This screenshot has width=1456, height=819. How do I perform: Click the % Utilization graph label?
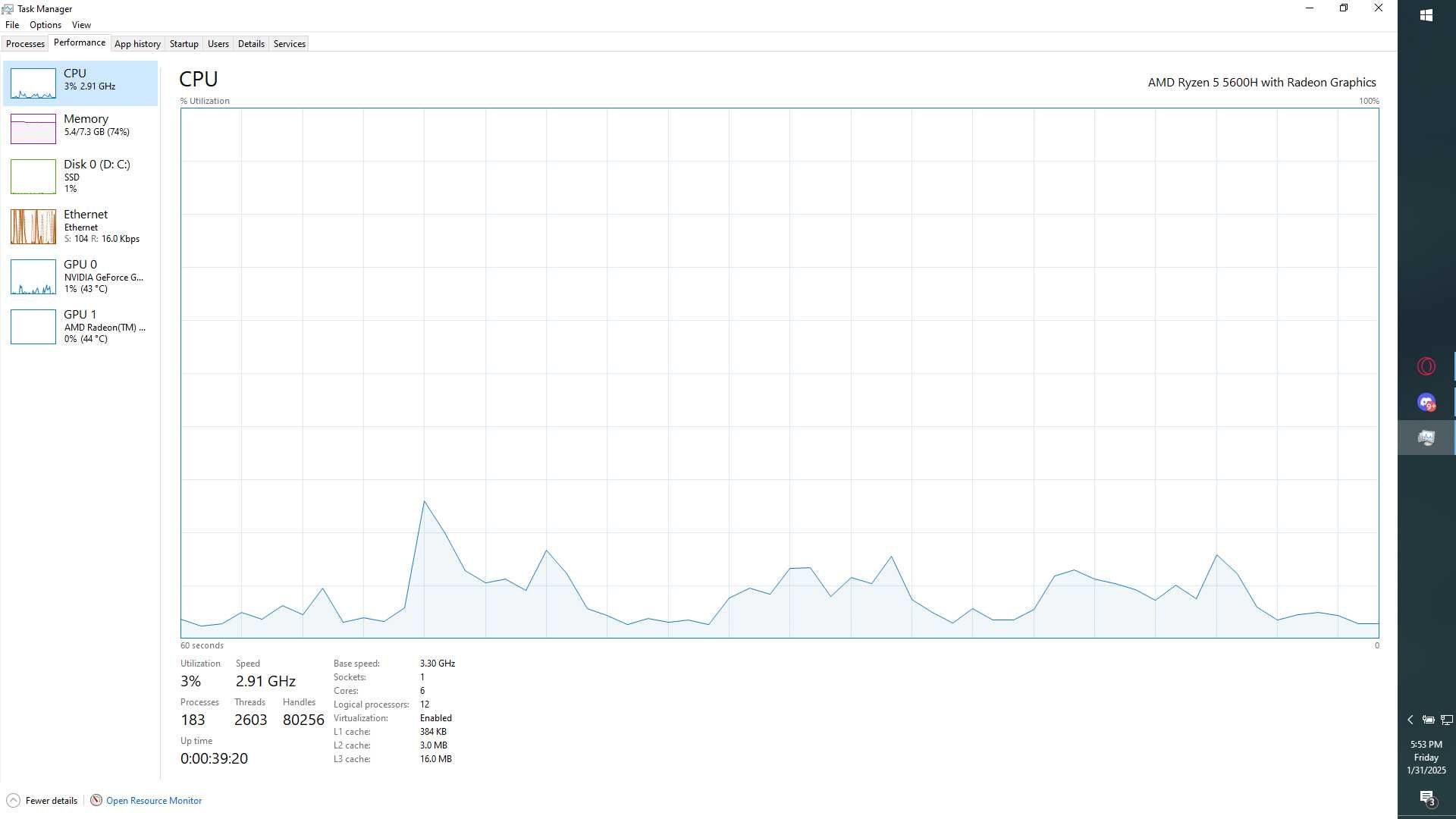[205, 101]
